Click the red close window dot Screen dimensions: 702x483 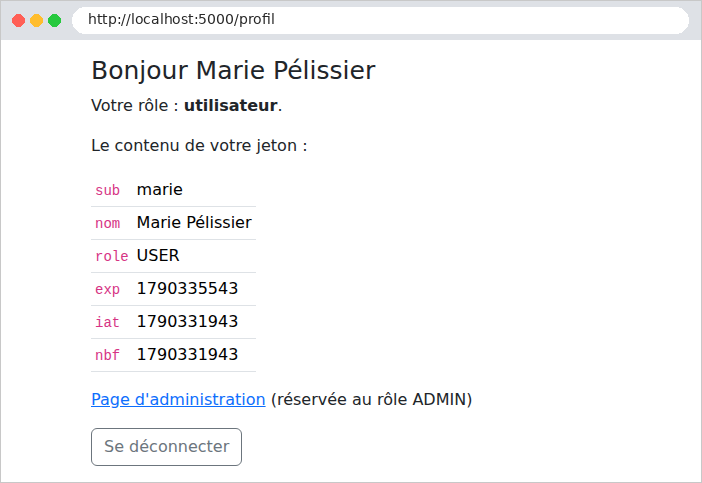pos(18,20)
